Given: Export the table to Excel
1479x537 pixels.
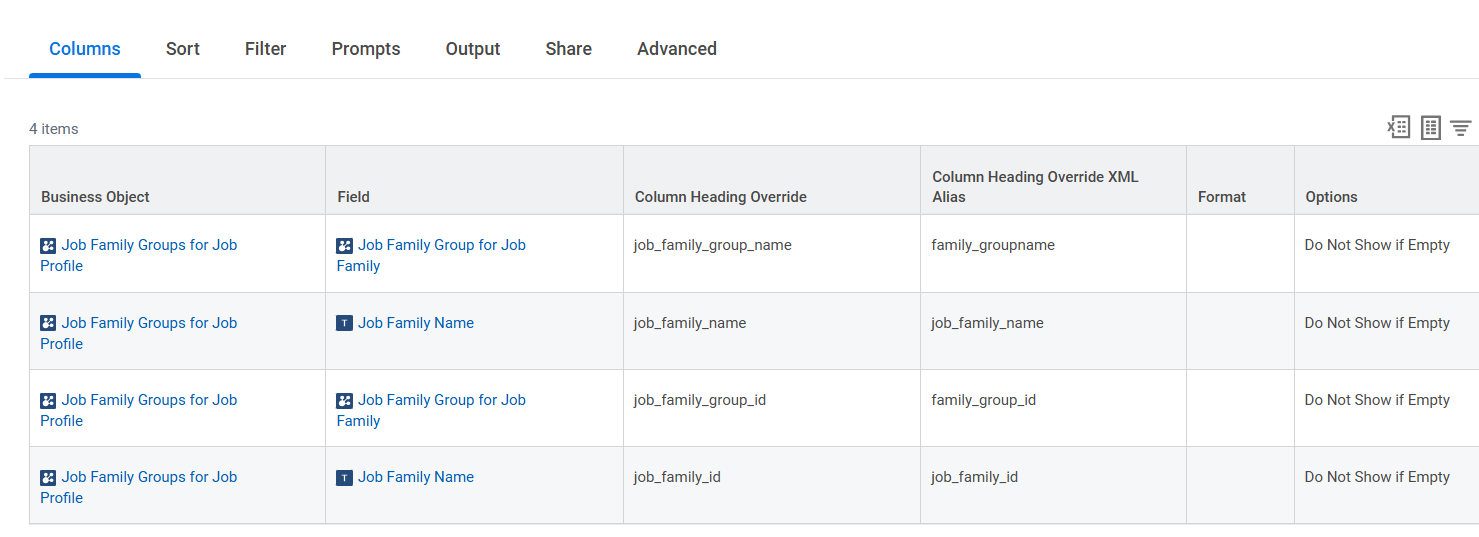Looking at the screenshot, I should pyautogui.click(x=1398, y=127).
